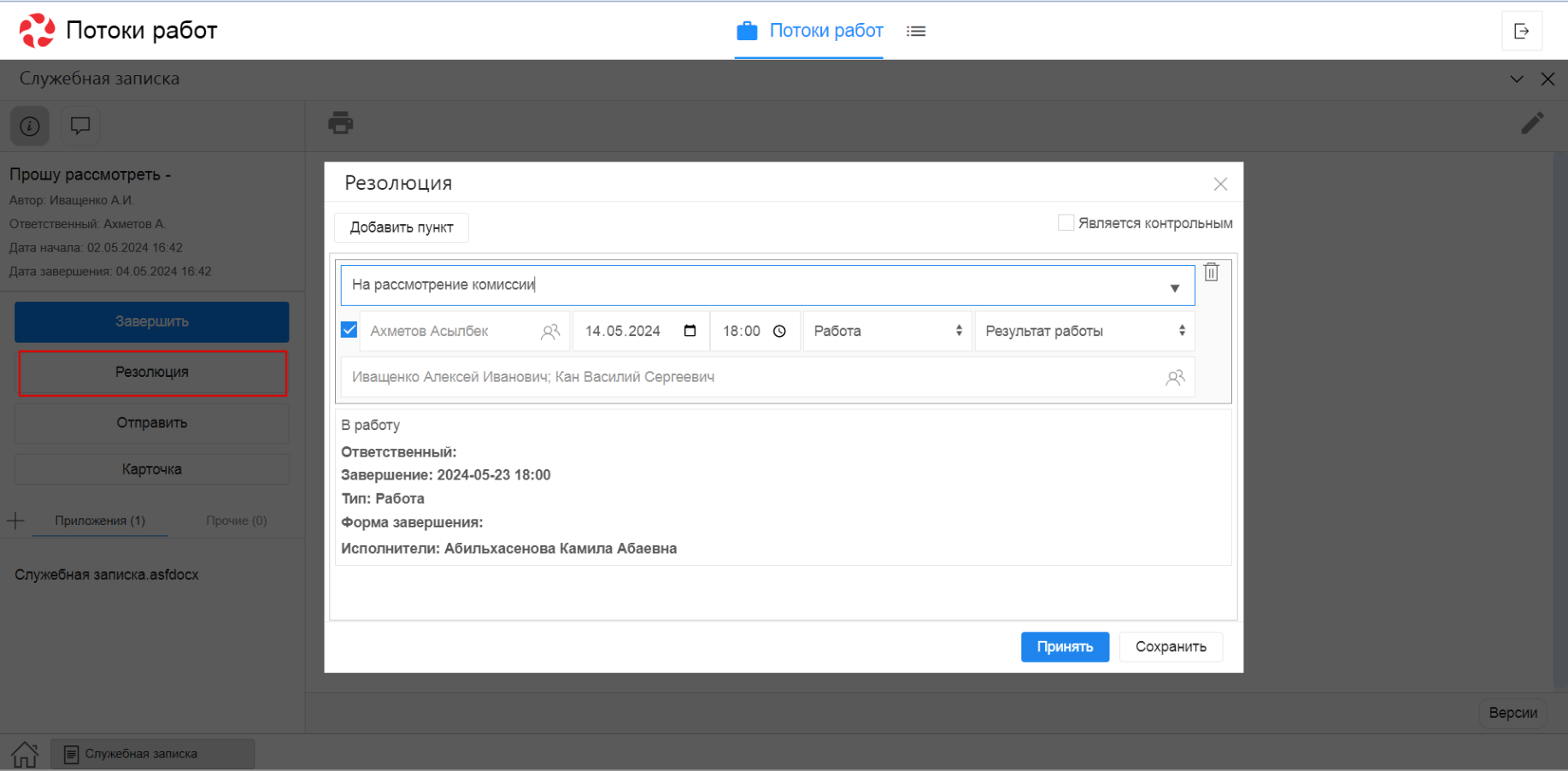The image size is (1568, 771).
Task: Go home via house icon
Action: point(24,754)
